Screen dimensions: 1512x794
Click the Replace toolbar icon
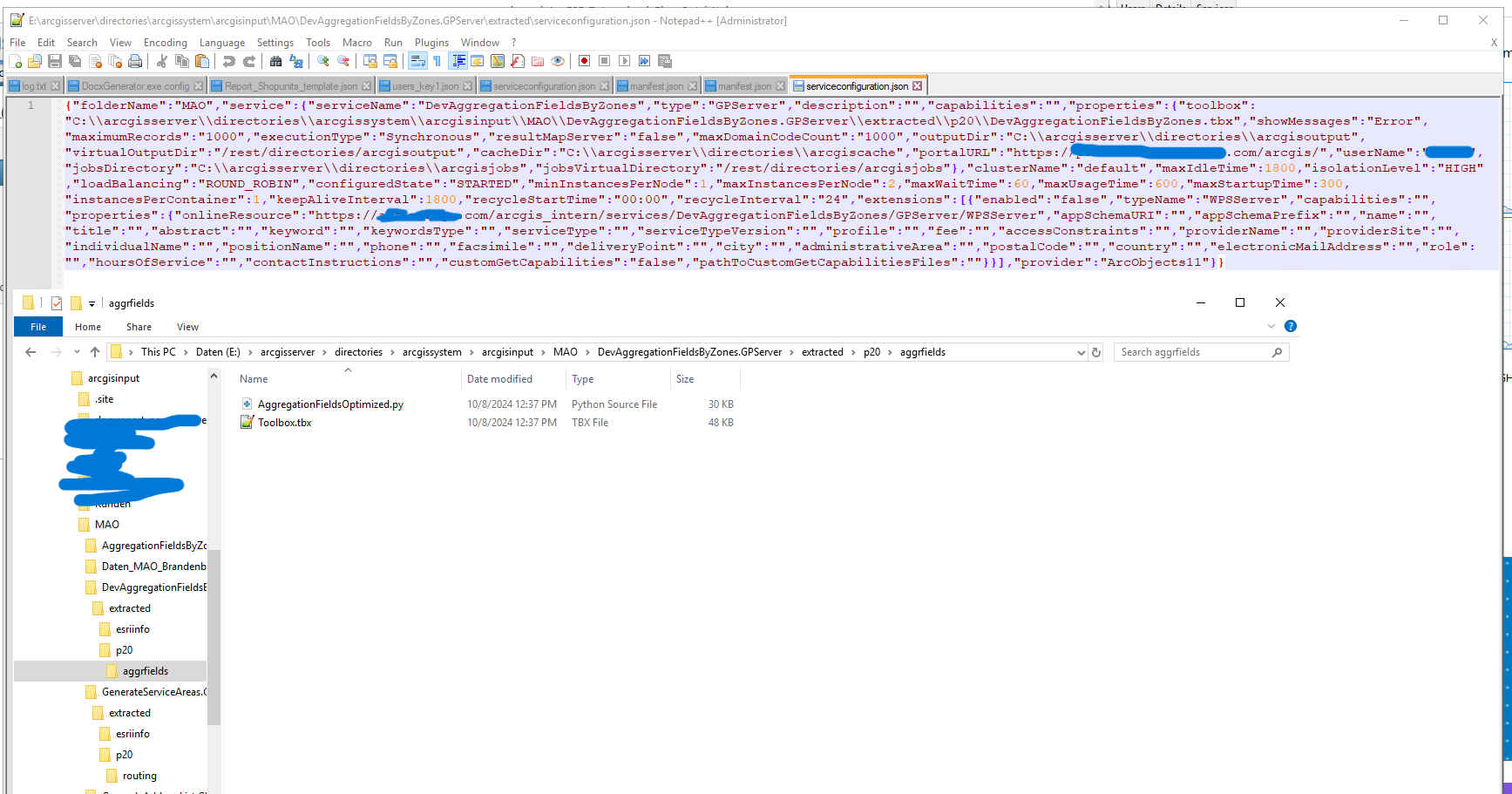pos(296,61)
